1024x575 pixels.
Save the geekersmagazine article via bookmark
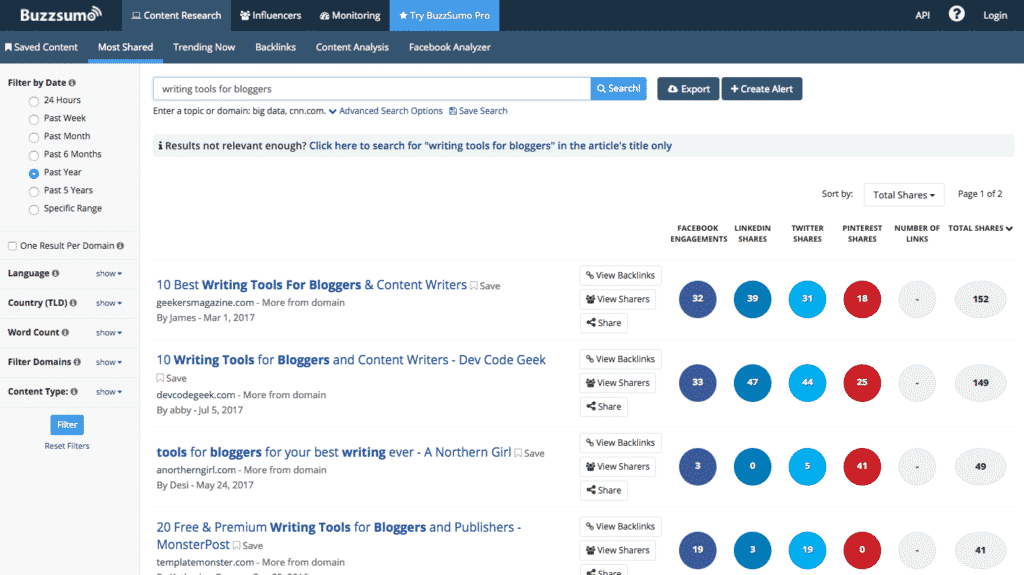pos(485,286)
